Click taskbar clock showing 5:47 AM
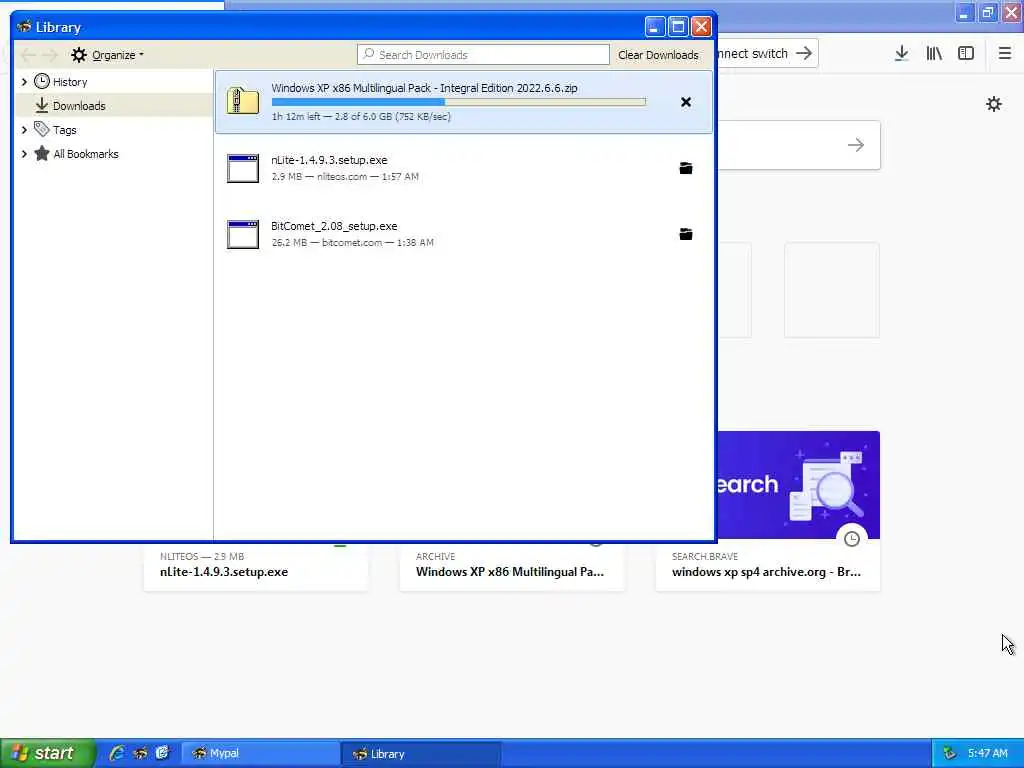The image size is (1024, 768). pyautogui.click(x=987, y=753)
